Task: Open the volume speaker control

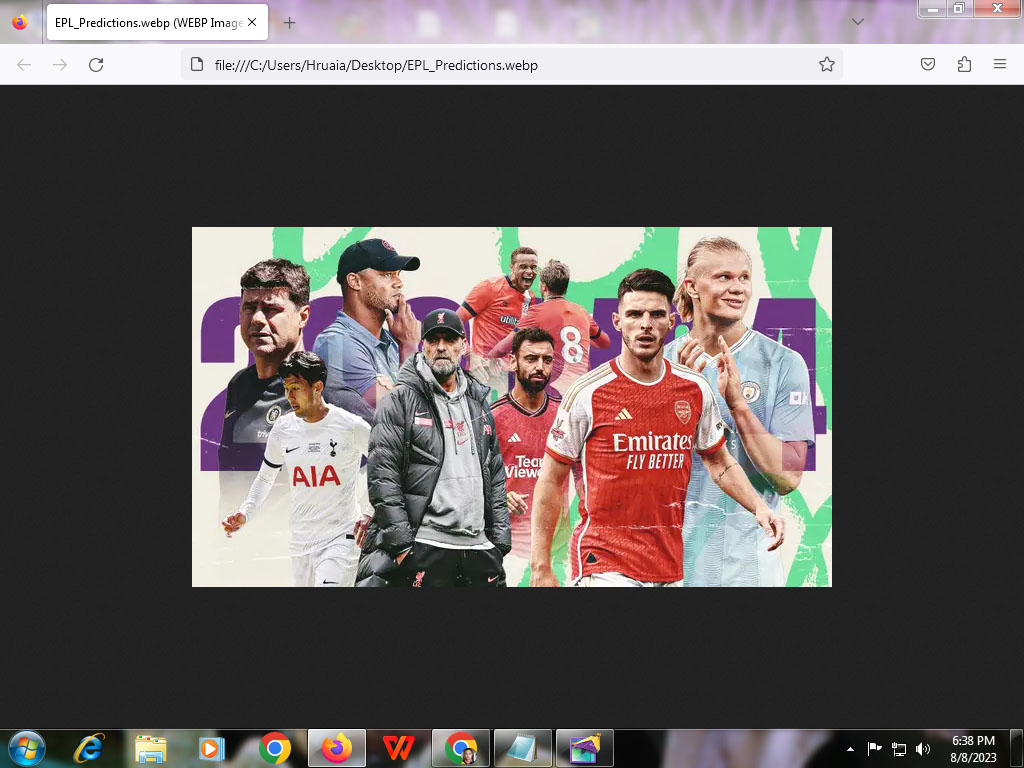Action: click(x=922, y=748)
